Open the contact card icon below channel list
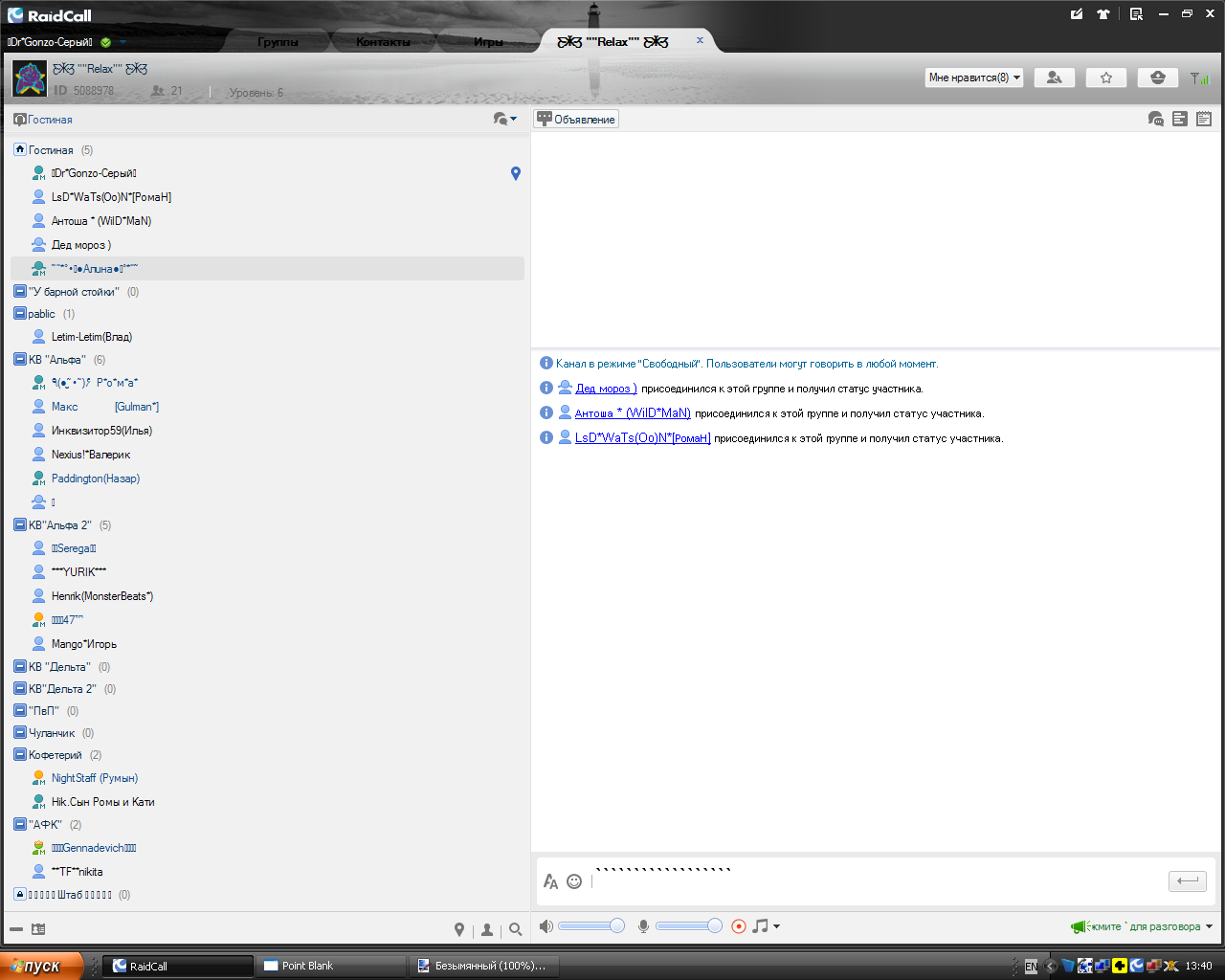 (x=38, y=929)
